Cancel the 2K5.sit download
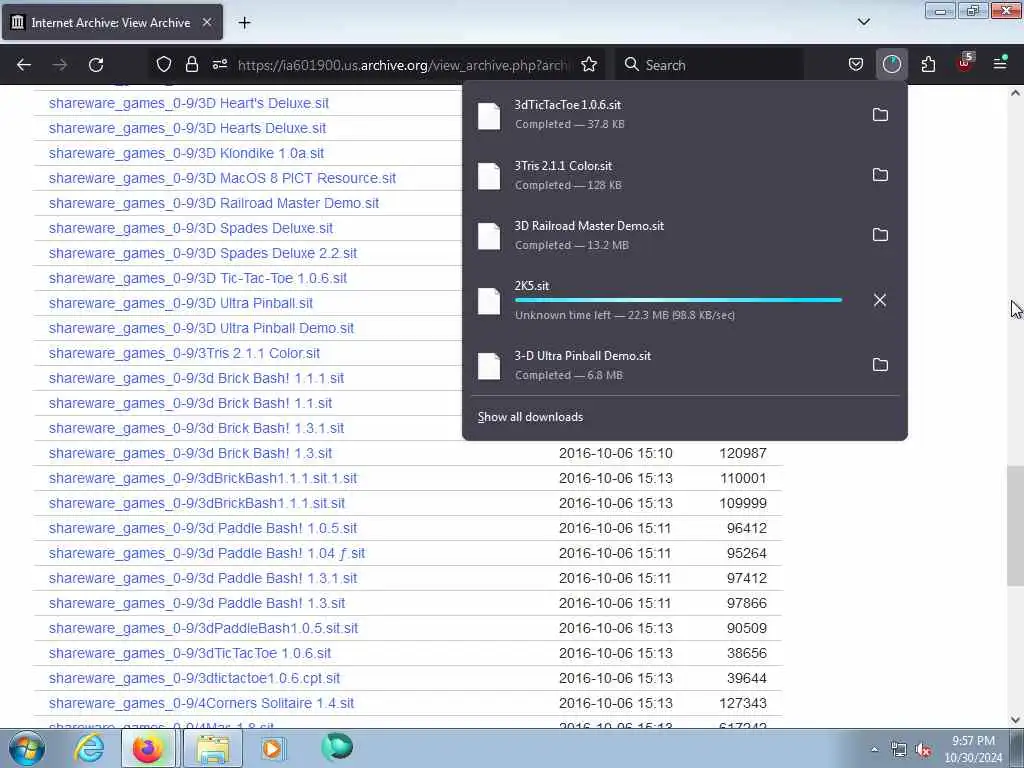The height and width of the screenshot is (768, 1024). [880, 300]
